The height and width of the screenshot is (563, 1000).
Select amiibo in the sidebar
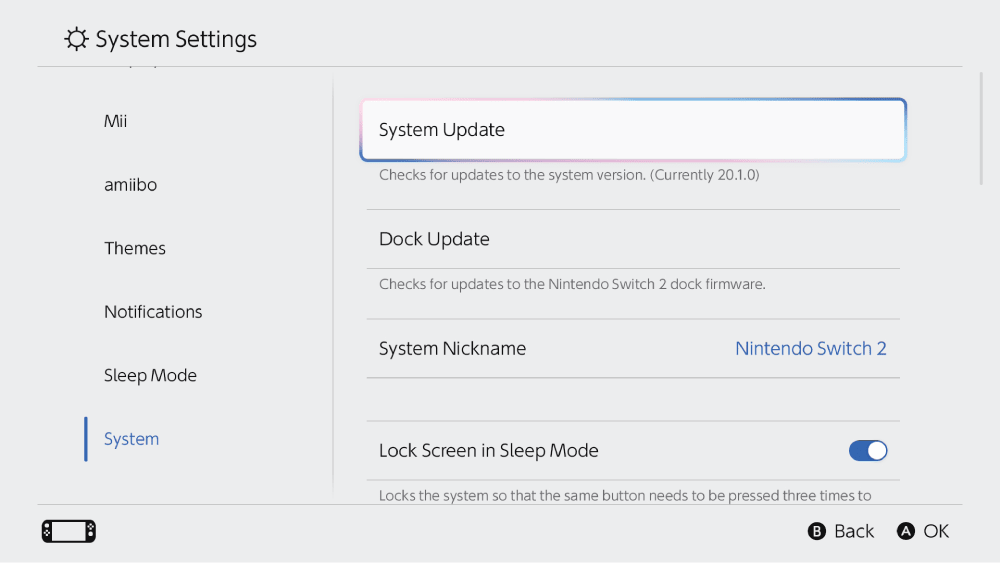pyautogui.click(x=130, y=185)
